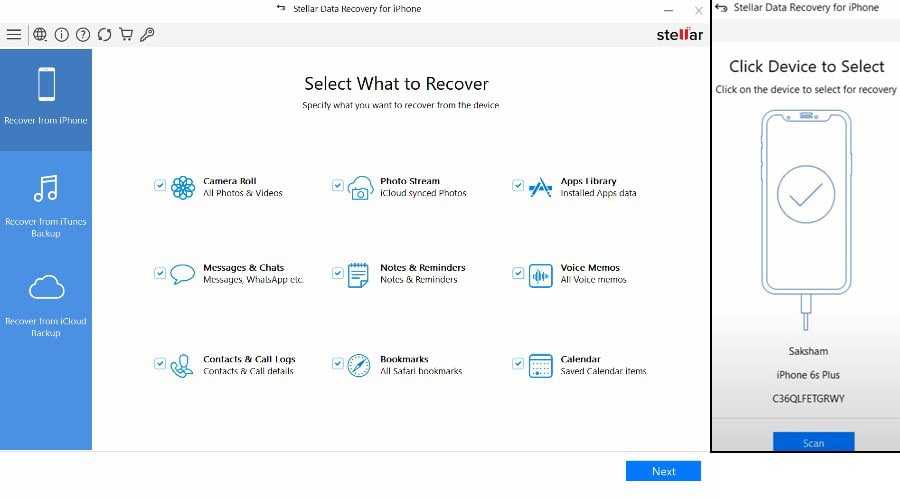The width and height of the screenshot is (900, 500).
Task: Uncheck the Voice Memos checkbox
Action: tap(518, 273)
